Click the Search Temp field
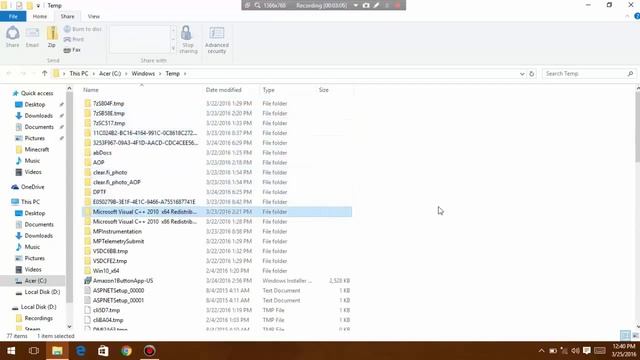 pyautogui.click(x=589, y=73)
